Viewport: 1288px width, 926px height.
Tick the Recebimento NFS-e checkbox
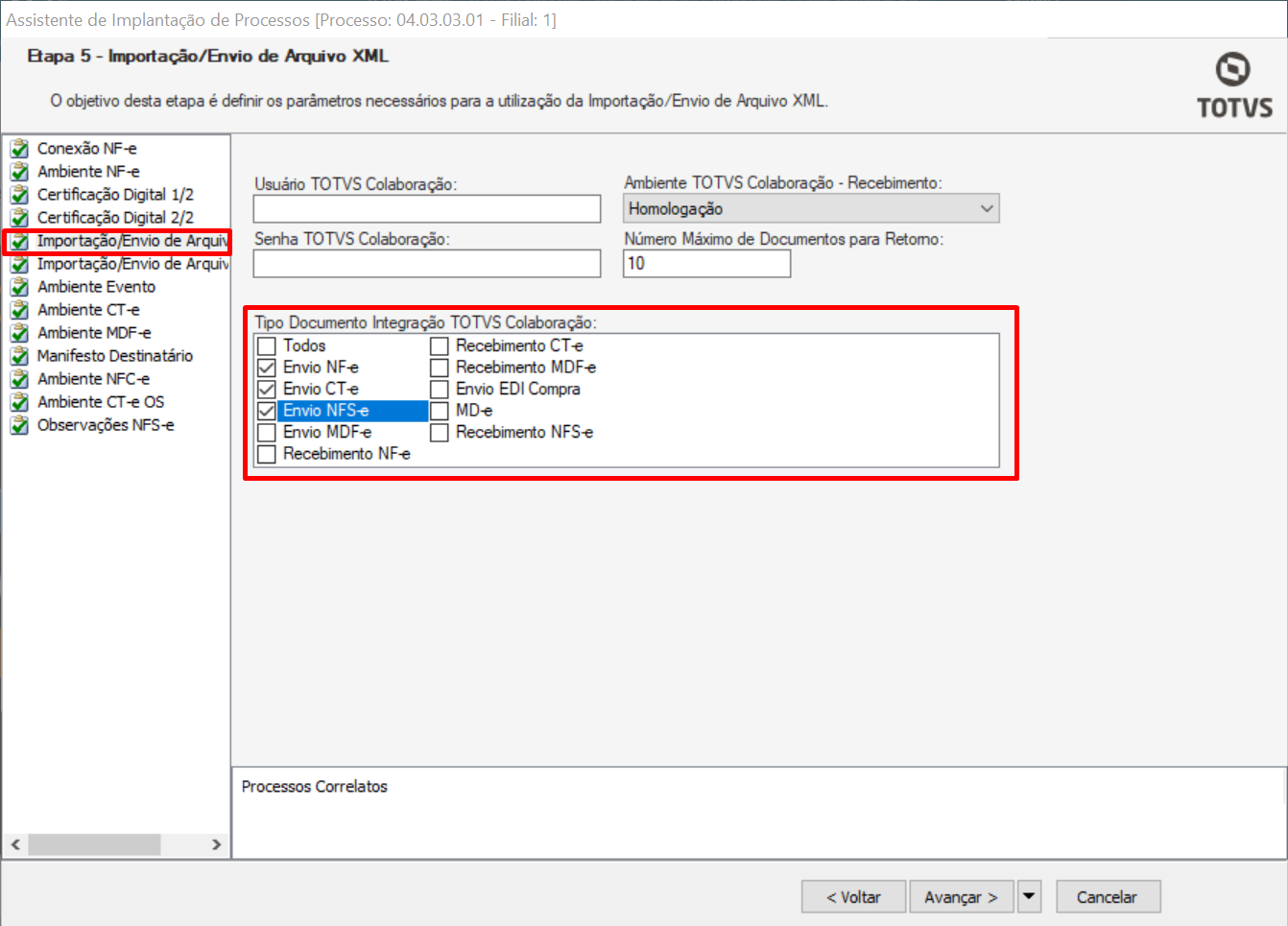click(x=440, y=433)
